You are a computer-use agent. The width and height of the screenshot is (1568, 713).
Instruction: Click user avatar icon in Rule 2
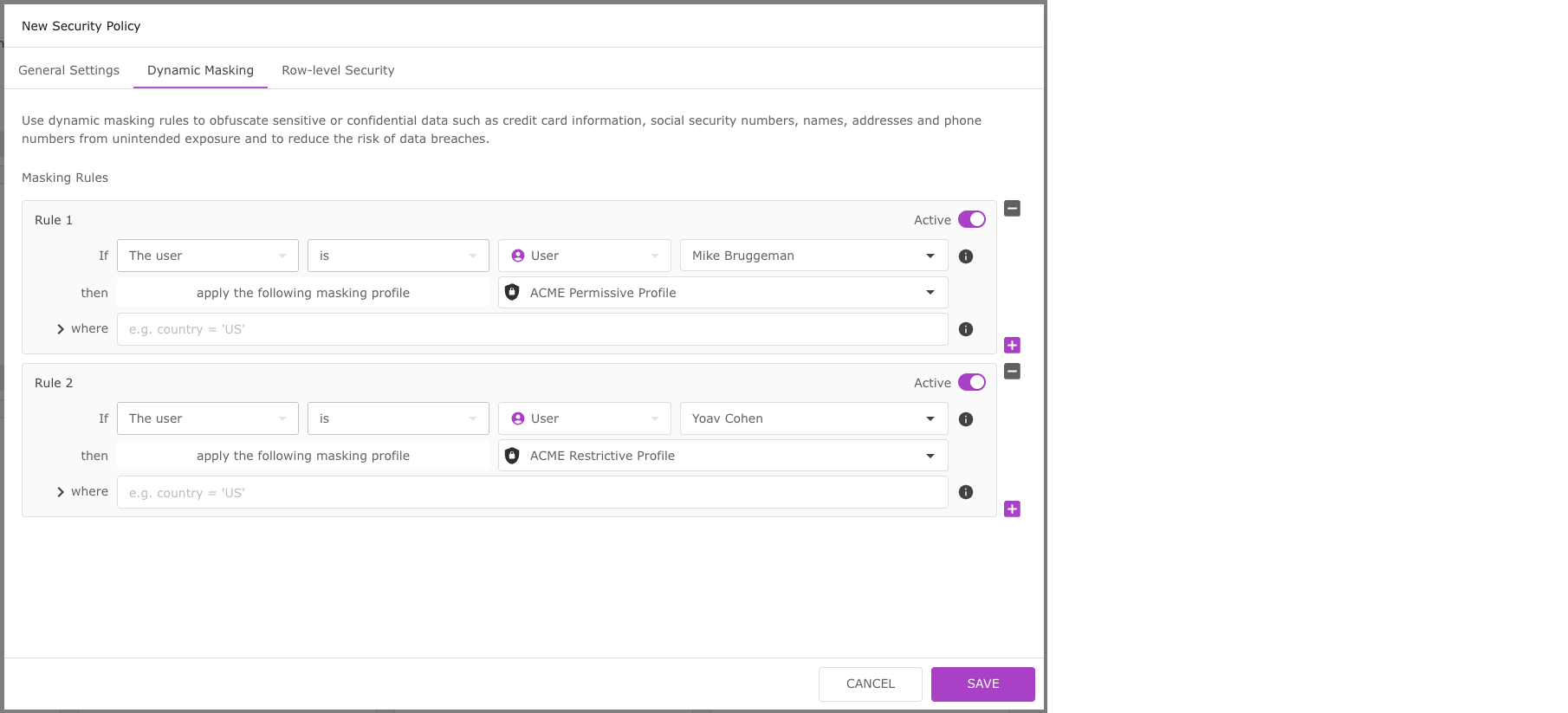[x=518, y=418]
